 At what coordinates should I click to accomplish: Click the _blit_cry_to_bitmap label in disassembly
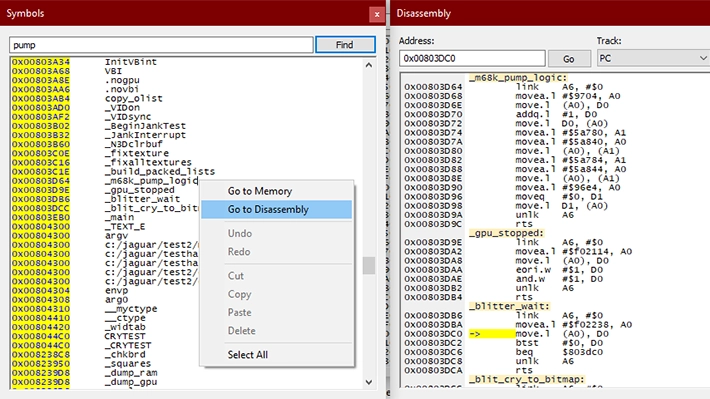(x=527, y=380)
